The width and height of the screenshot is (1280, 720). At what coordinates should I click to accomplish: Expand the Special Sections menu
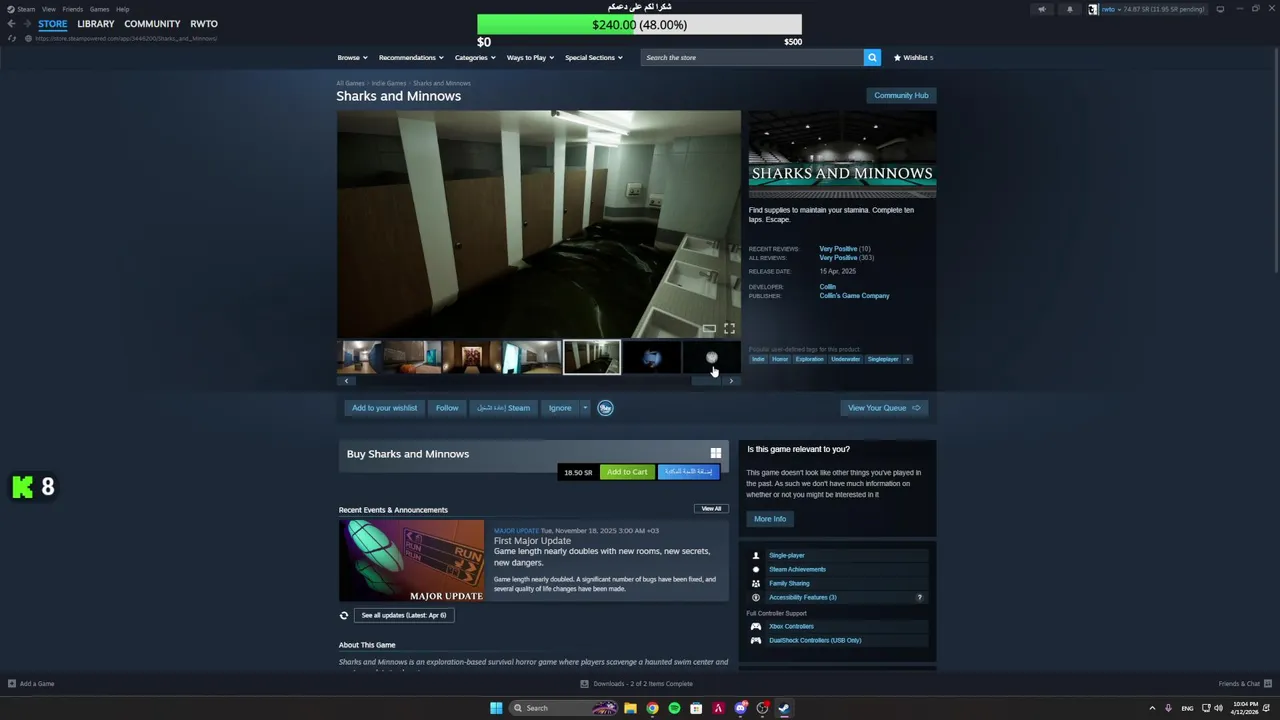pos(594,57)
